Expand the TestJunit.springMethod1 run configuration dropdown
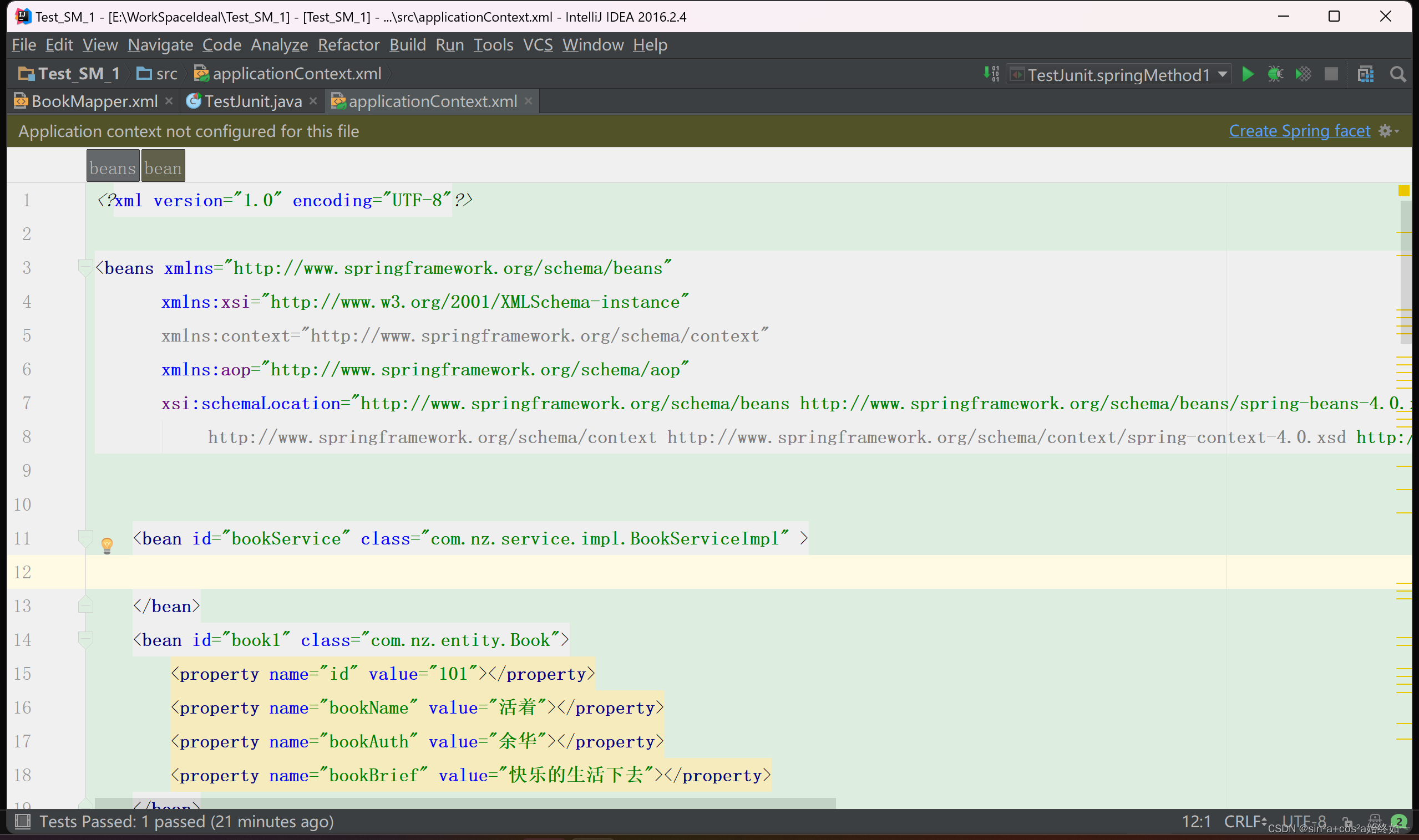The width and height of the screenshot is (1419, 840). pos(1221,74)
